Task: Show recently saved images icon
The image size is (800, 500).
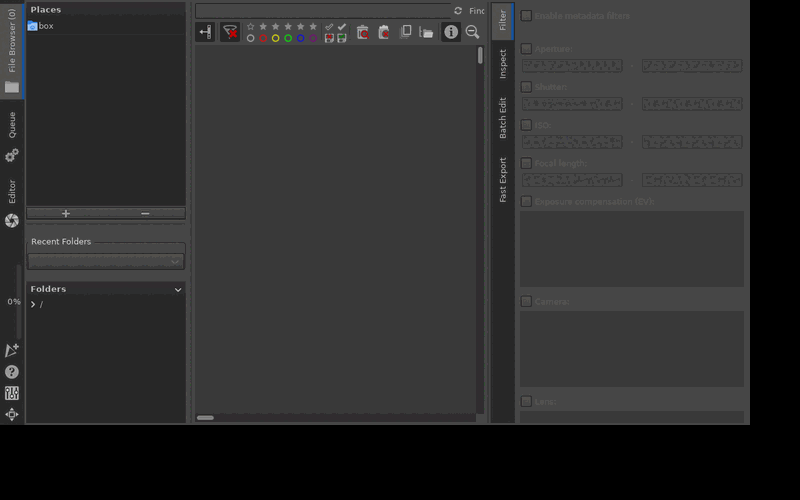Action: coord(342,38)
